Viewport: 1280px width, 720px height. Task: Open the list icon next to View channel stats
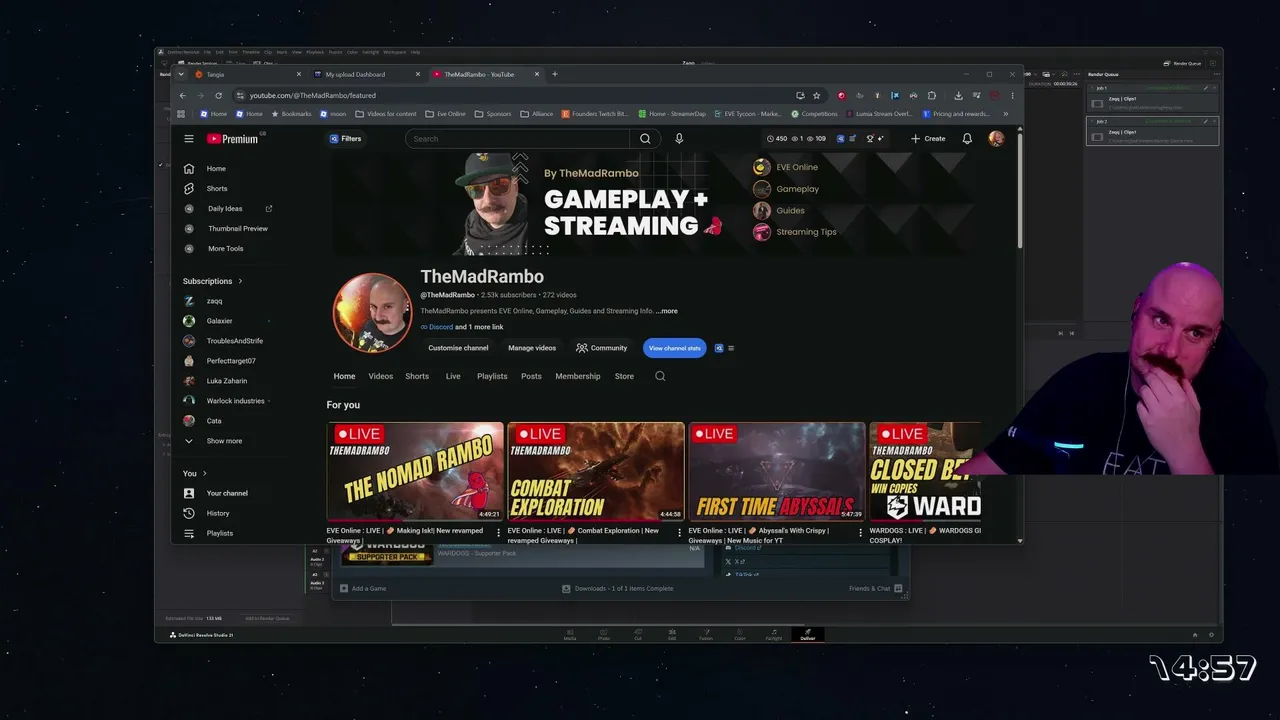pyautogui.click(x=731, y=348)
